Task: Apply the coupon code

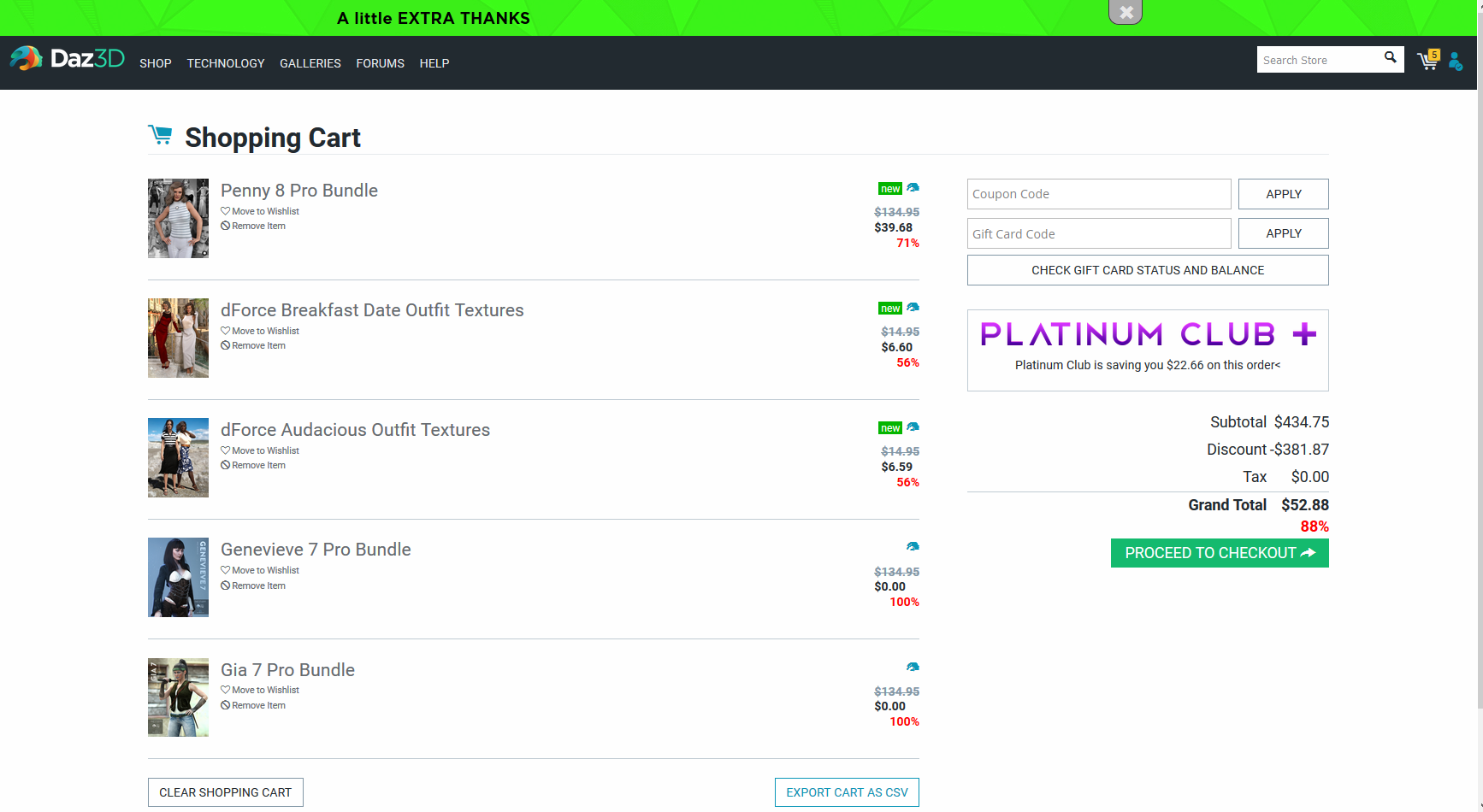Action: tap(1284, 194)
